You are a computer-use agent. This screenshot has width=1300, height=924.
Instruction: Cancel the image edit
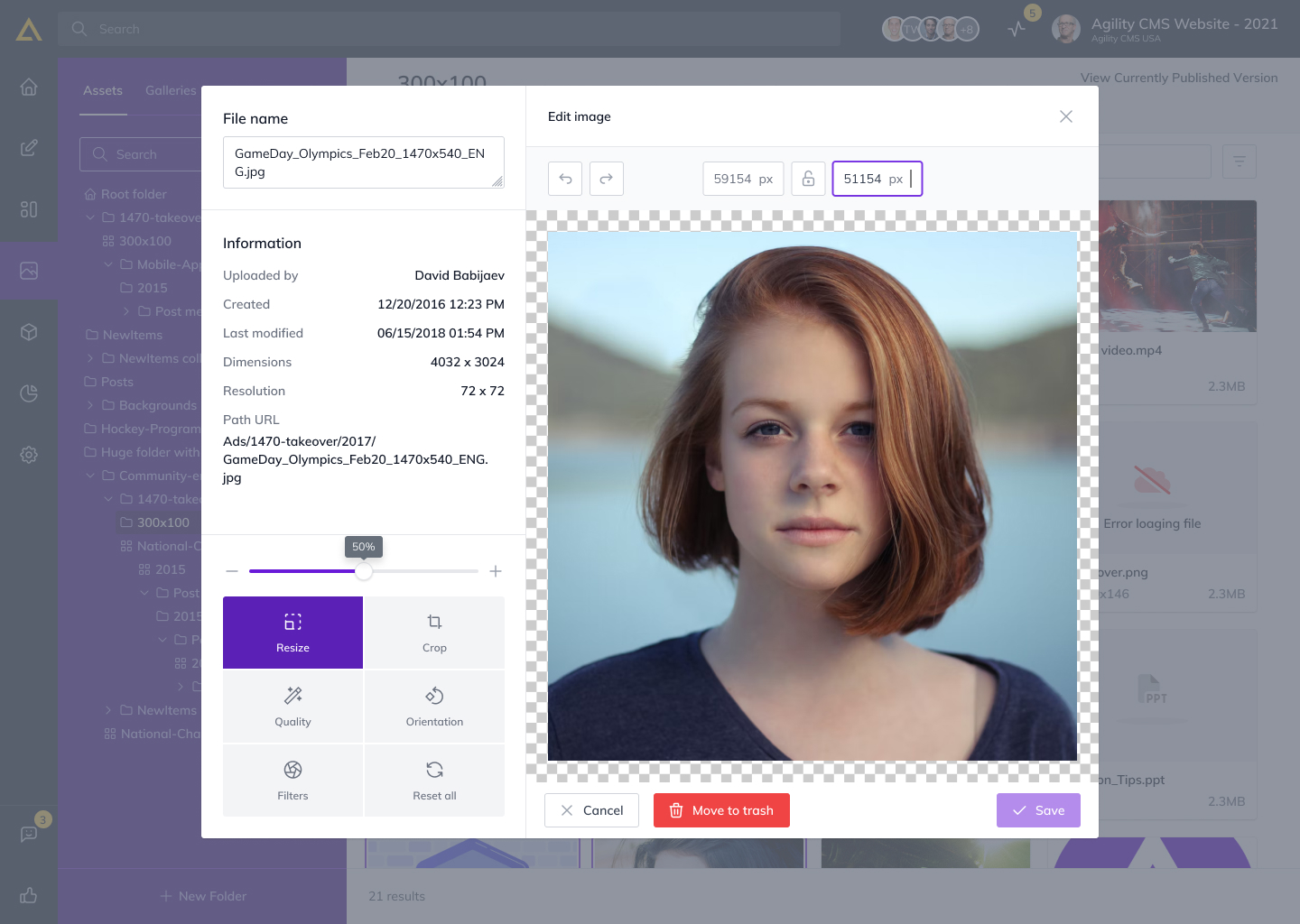(x=591, y=810)
